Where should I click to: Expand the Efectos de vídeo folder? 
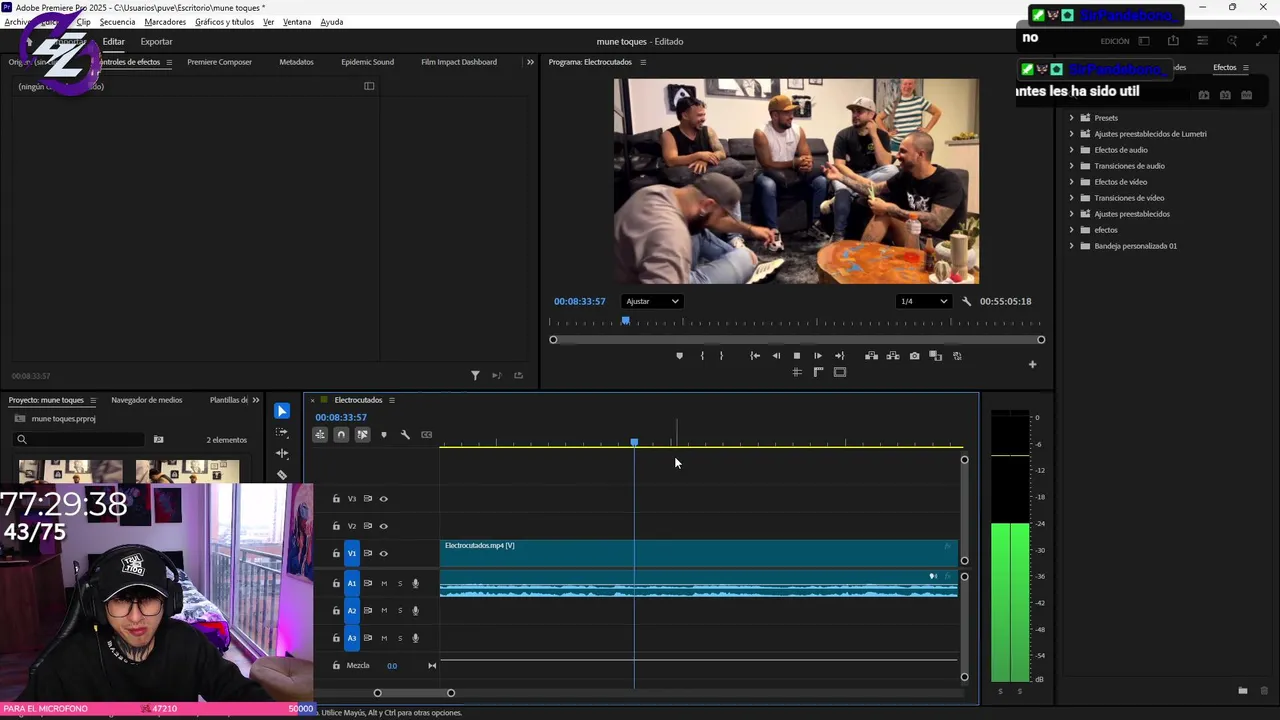tap(1072, 182)
